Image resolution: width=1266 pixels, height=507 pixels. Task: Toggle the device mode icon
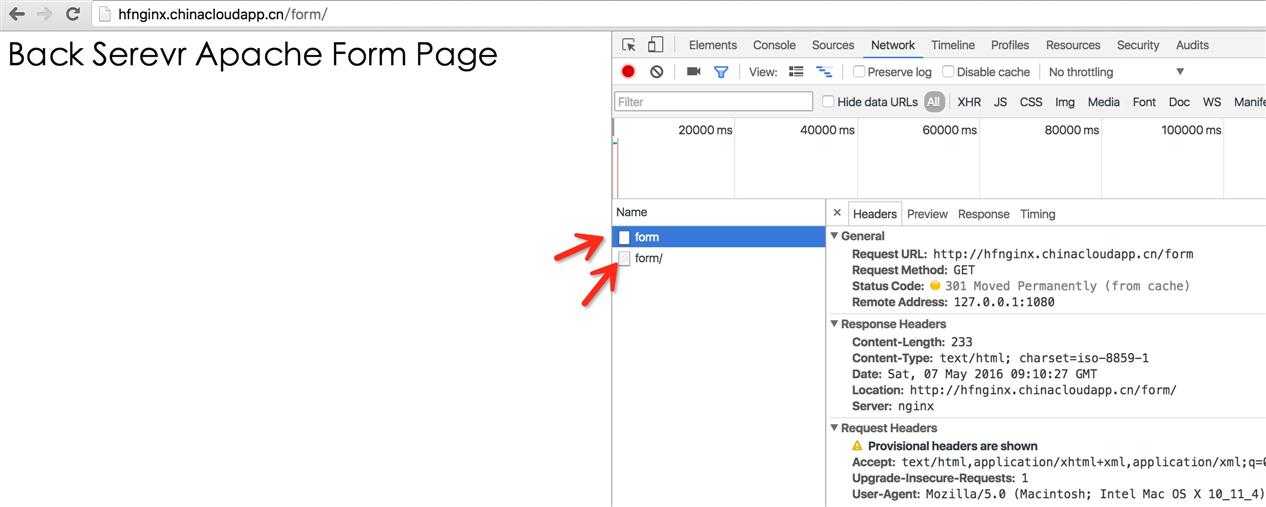pyautogui.click(x=655, y=45)
